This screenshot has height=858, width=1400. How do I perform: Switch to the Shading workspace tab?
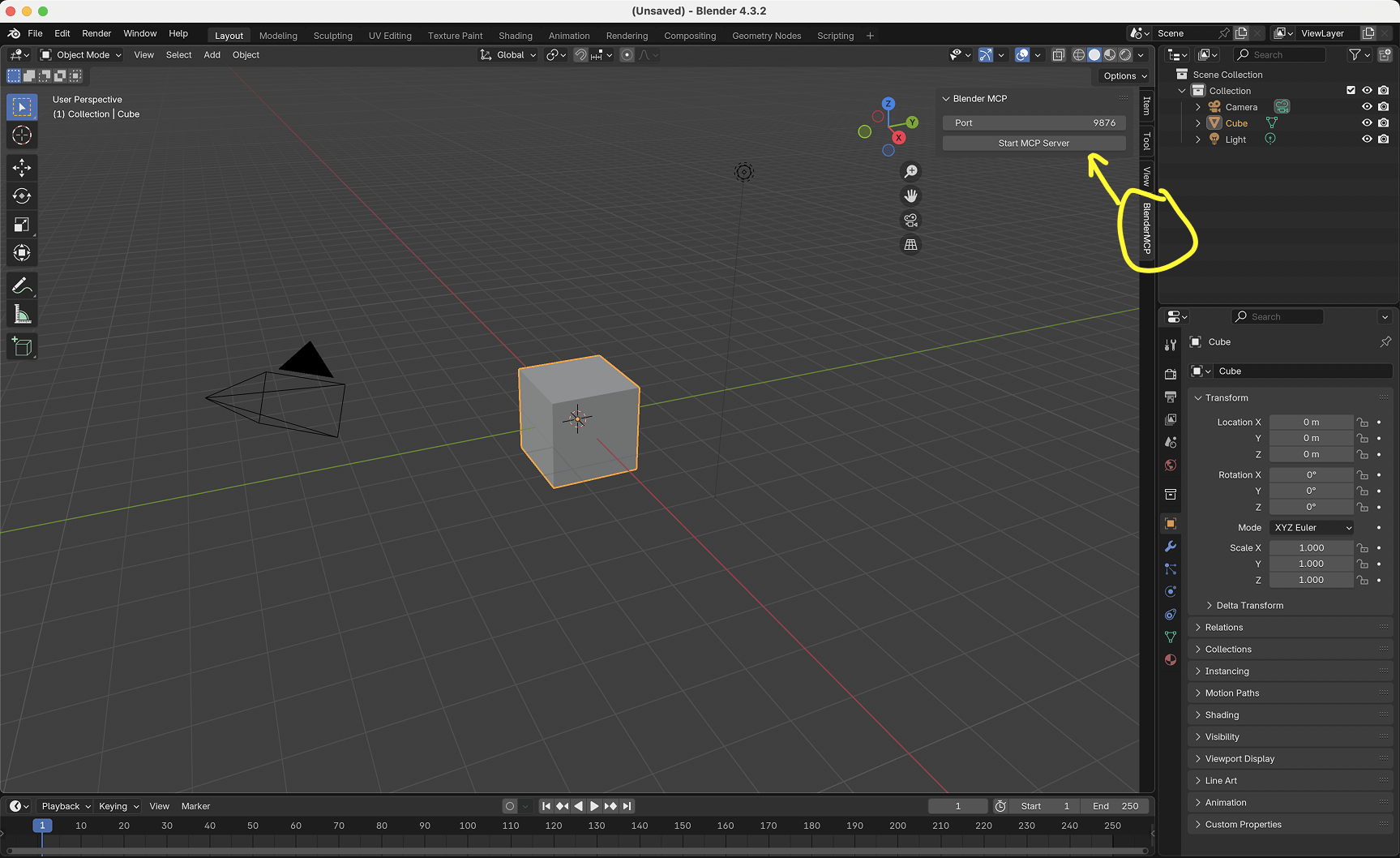click(516, 36)
